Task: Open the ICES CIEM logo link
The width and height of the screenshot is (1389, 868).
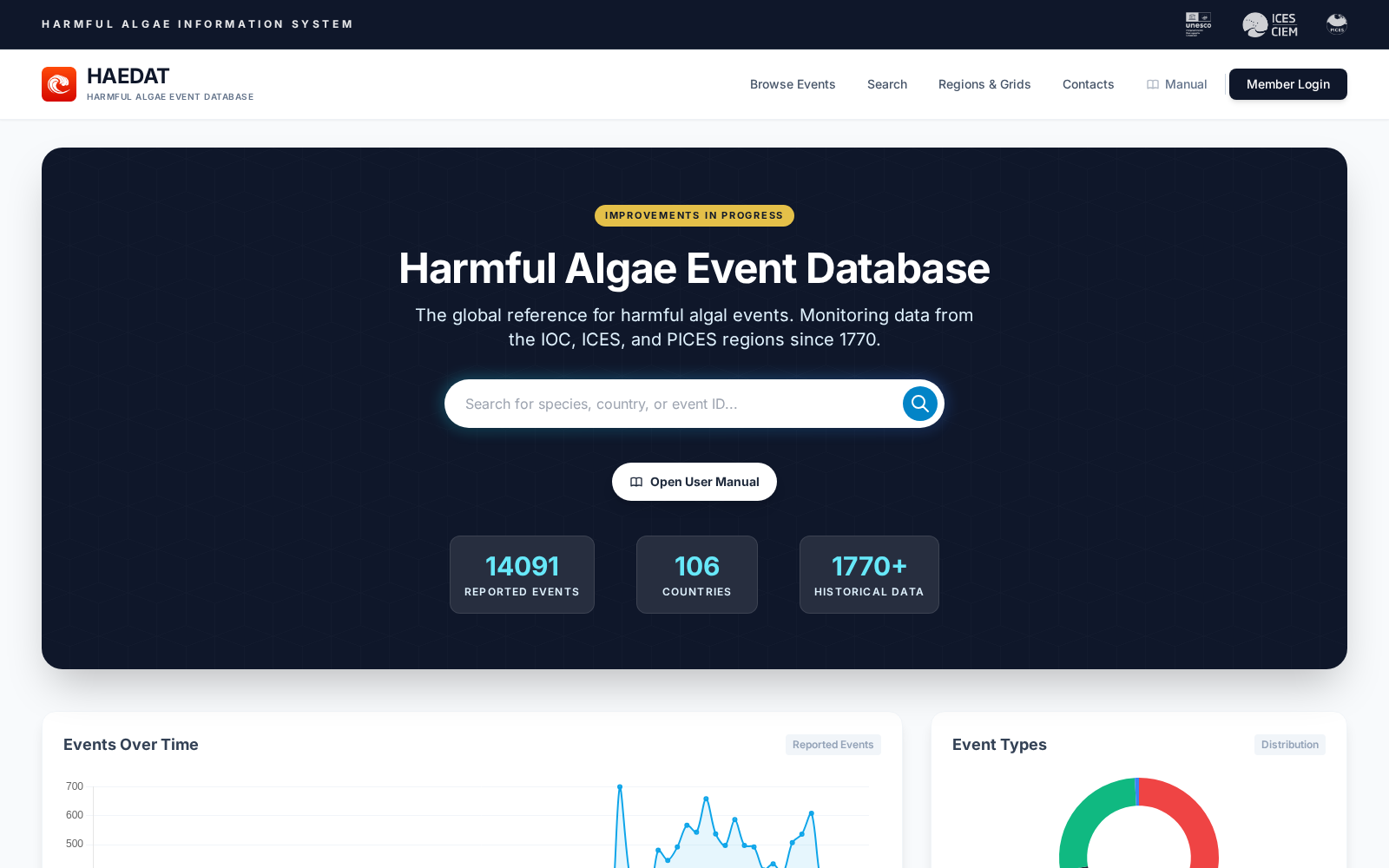Action: (x=1270, y=24)
